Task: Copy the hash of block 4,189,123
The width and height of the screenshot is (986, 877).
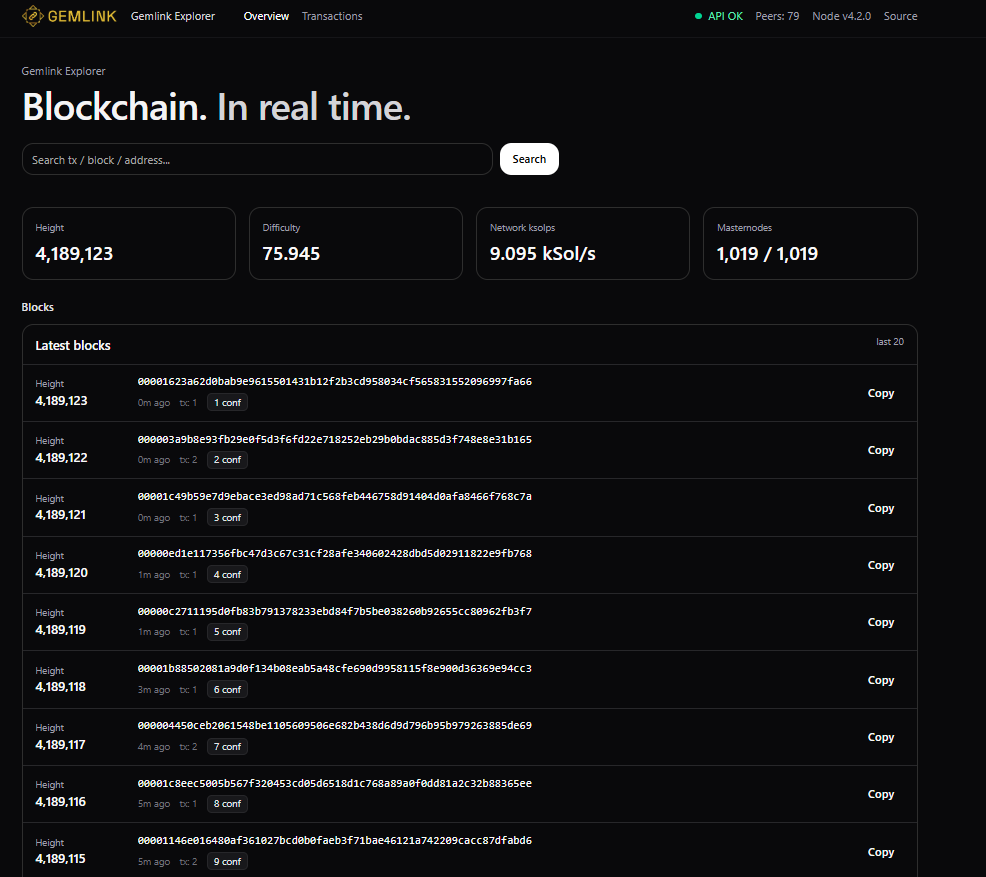Action: click(x=880, y=393)
